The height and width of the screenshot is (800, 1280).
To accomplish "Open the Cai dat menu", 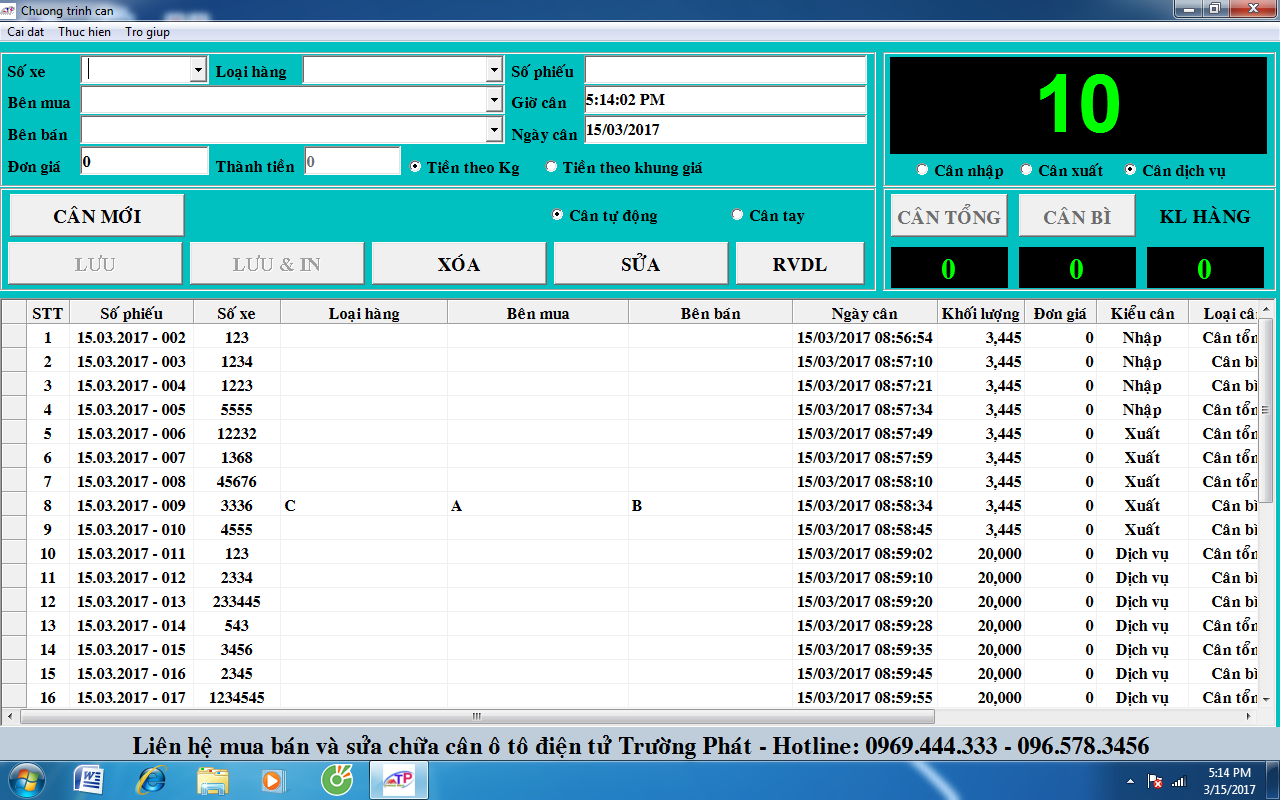I will pyautogui.click(x=26, y=32).
